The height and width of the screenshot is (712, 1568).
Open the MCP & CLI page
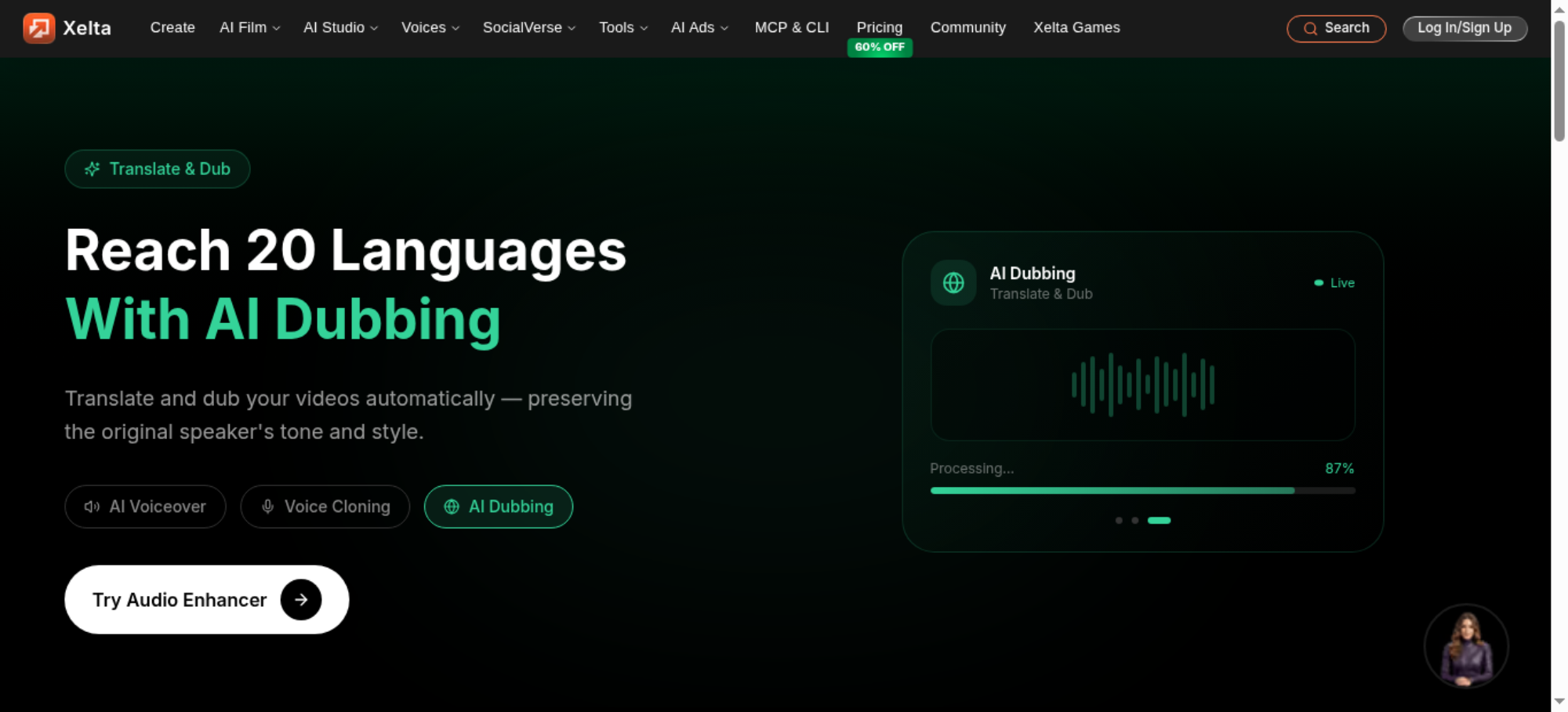[792, 28]
